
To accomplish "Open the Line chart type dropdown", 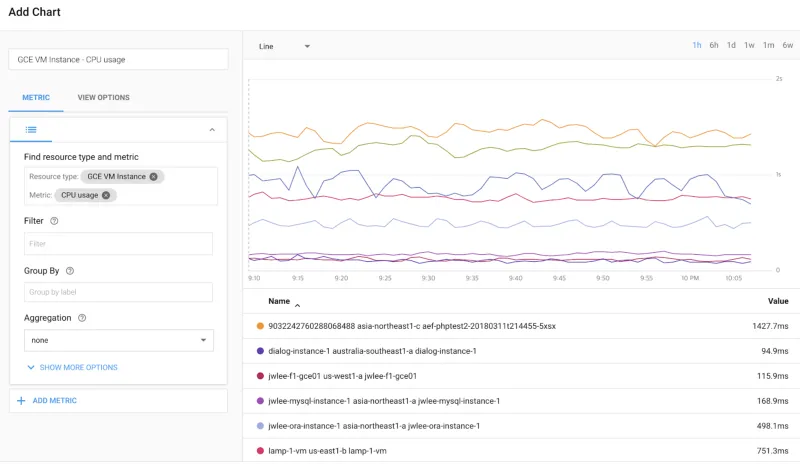I will pyautogui.click(x=285, y=46).
